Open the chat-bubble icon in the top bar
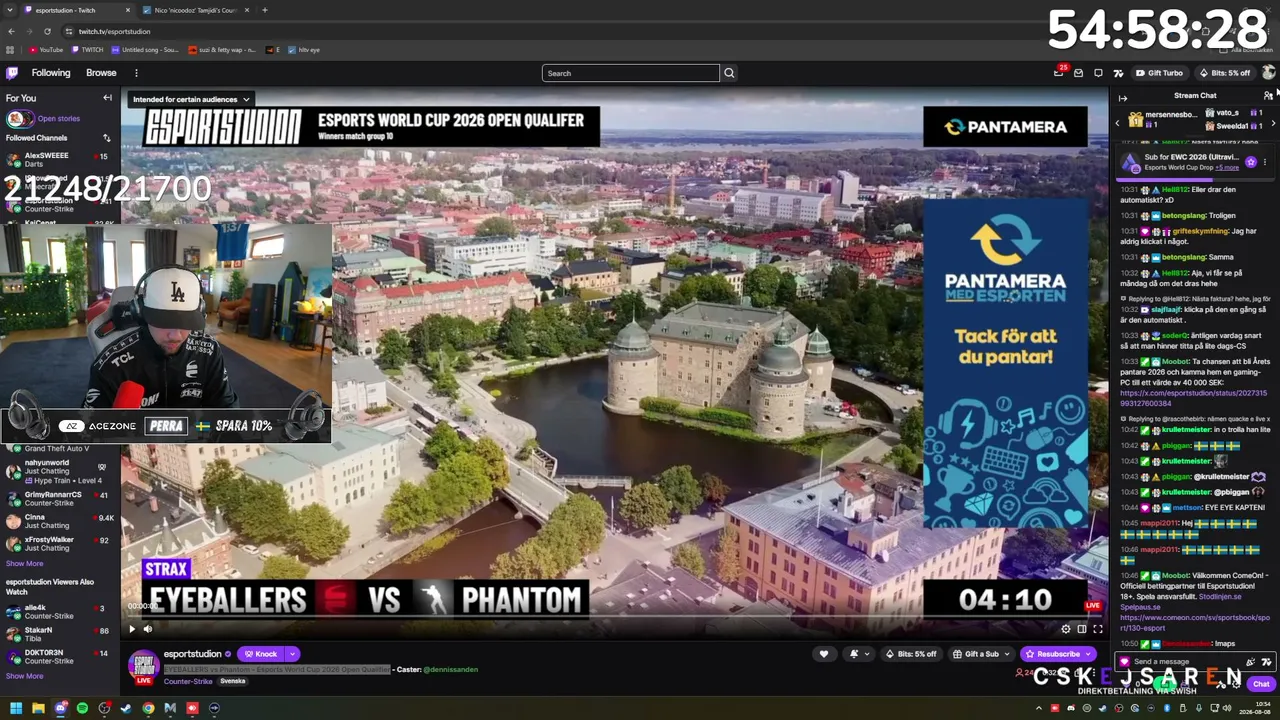 point(1098,73)
